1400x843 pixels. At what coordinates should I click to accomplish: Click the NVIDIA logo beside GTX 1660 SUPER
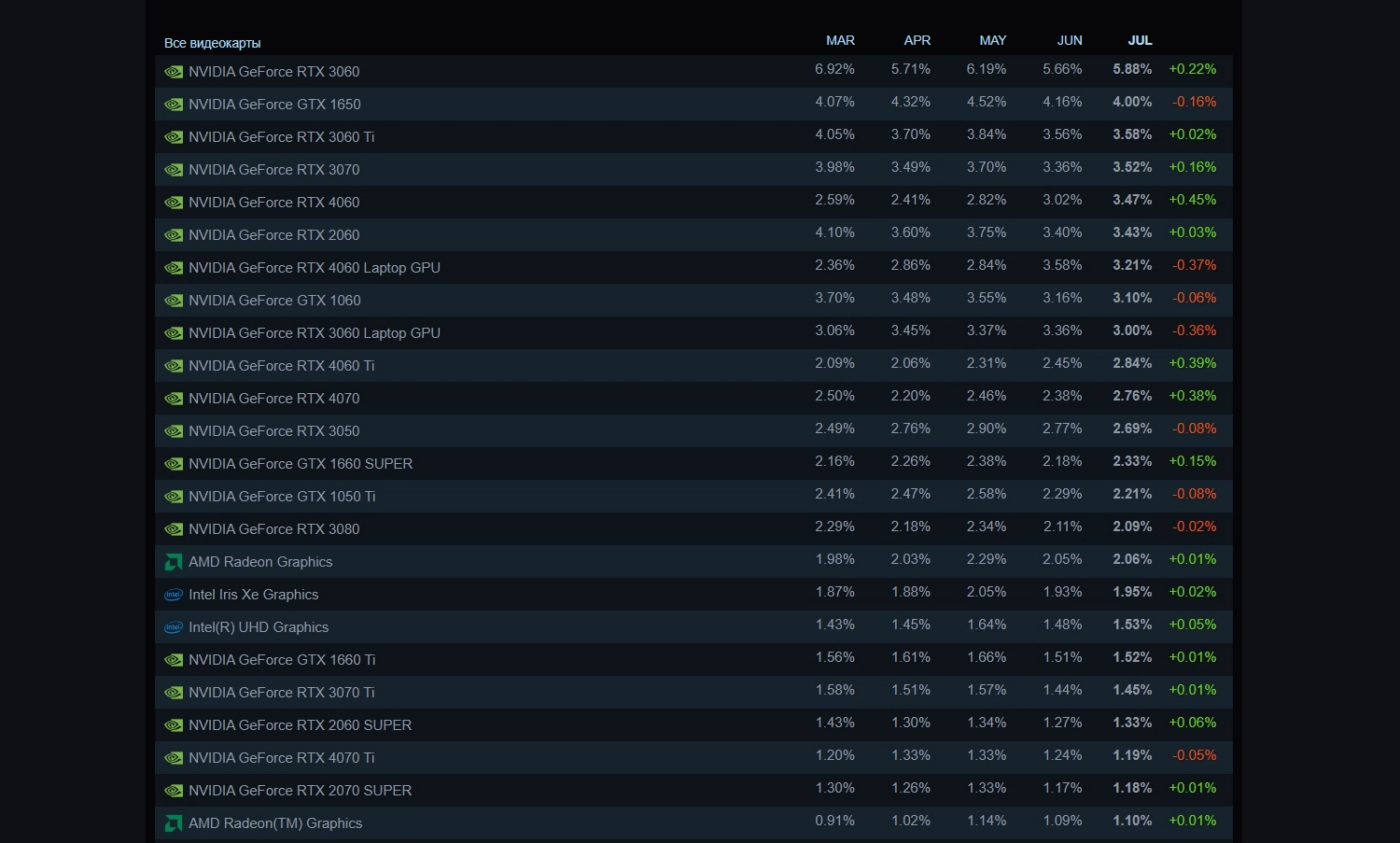pos(174,464)
